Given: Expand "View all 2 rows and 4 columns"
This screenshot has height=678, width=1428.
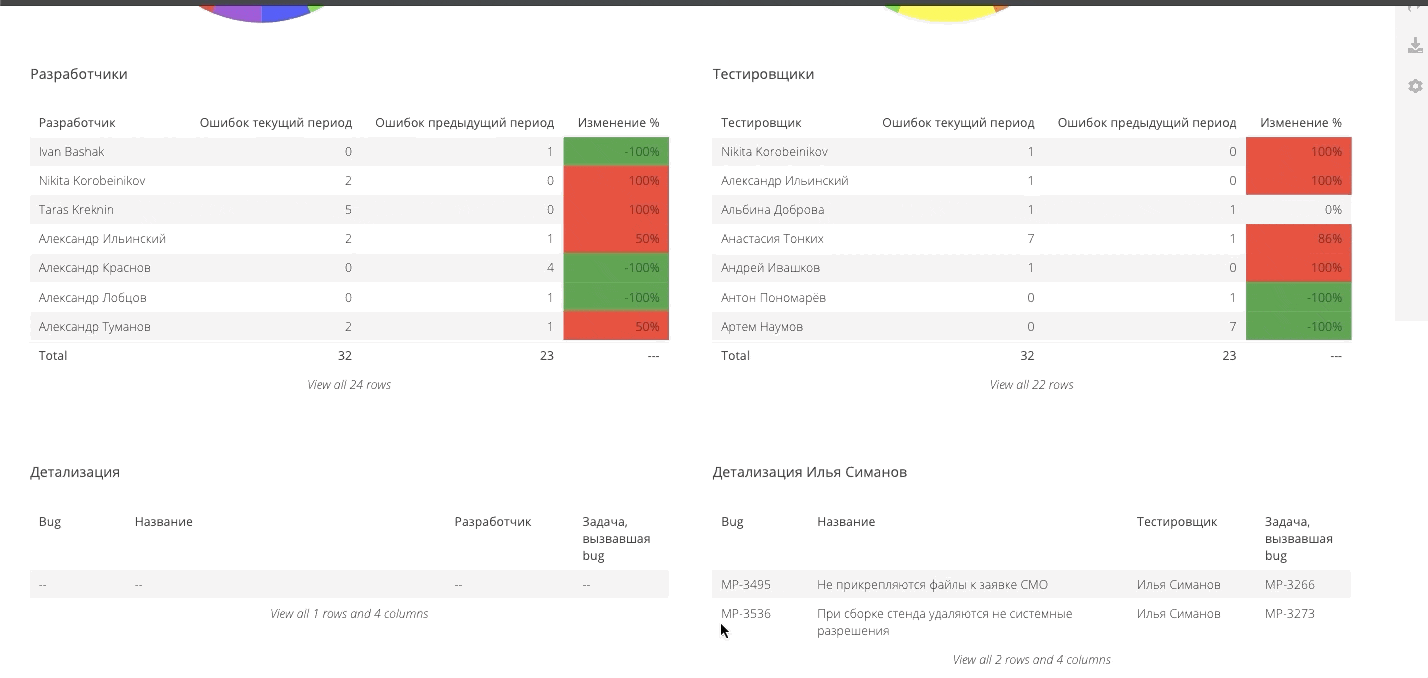Looking at the screenshot, I should click(1031, 659).
